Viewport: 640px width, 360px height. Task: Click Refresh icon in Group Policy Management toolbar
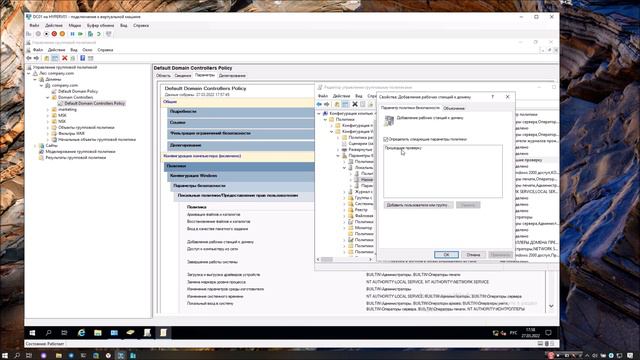pyautogui.click(x=73, y=58)
